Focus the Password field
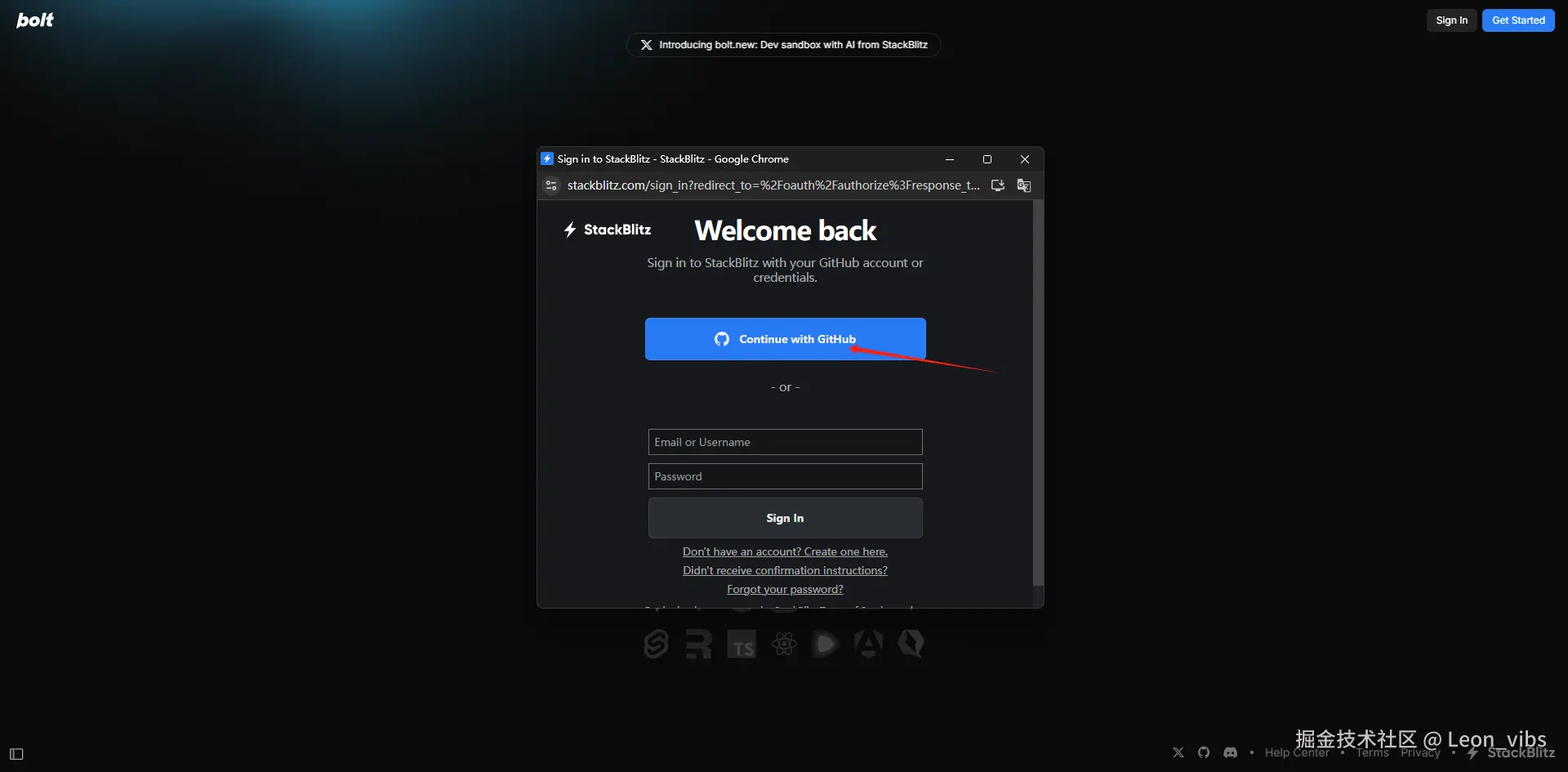This screenshot has height=772, width=1568. tap(785, 476)
